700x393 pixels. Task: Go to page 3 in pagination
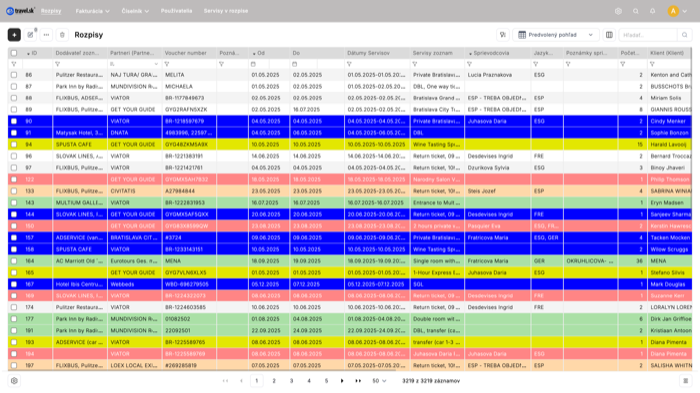click(x=292, y=381)
